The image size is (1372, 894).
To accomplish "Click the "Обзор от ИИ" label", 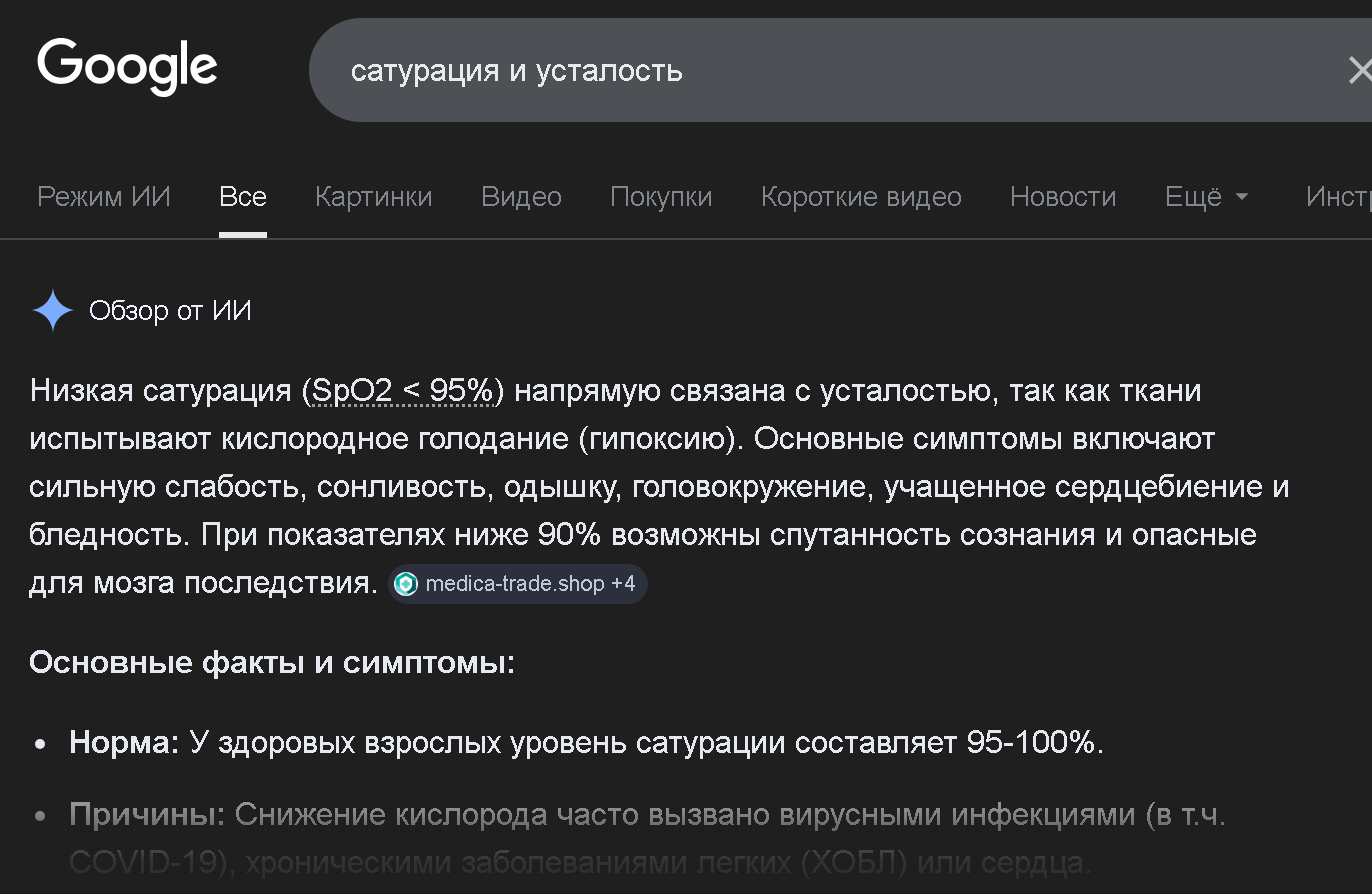I will point(170,311).
